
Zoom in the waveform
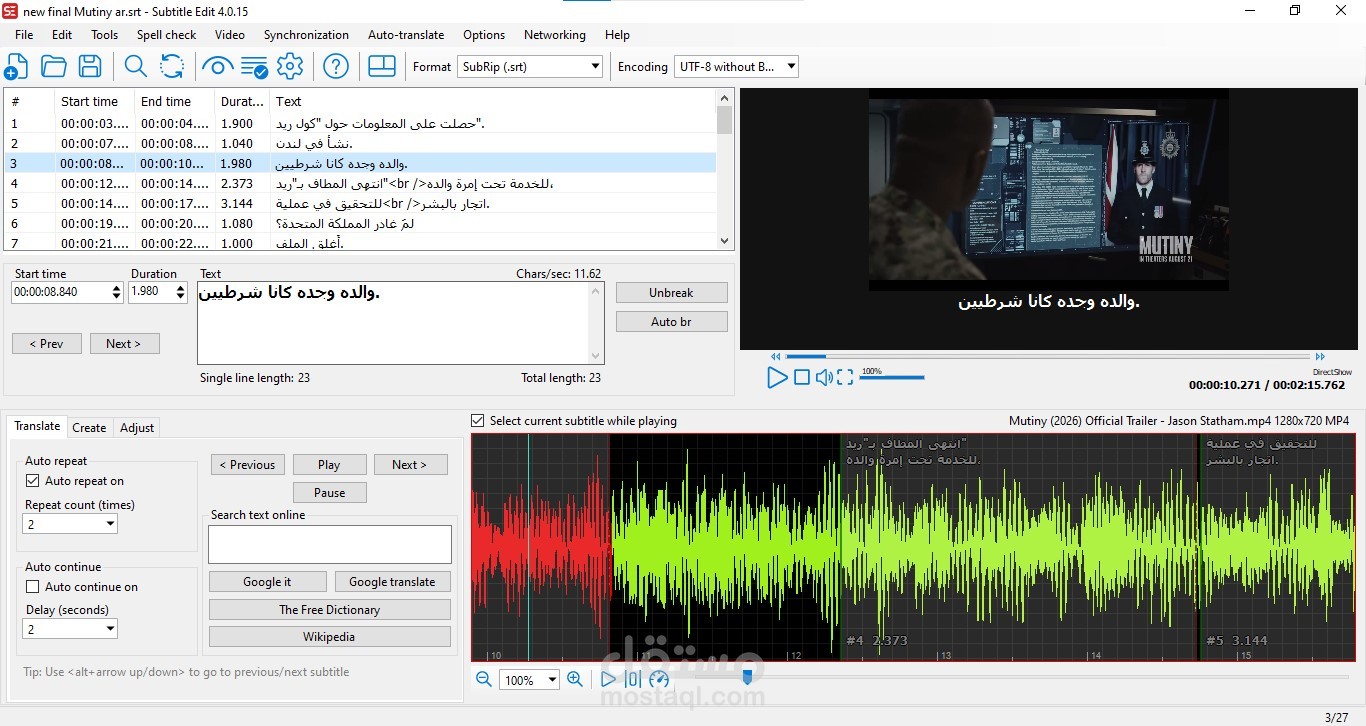click(x=575, y=679)
